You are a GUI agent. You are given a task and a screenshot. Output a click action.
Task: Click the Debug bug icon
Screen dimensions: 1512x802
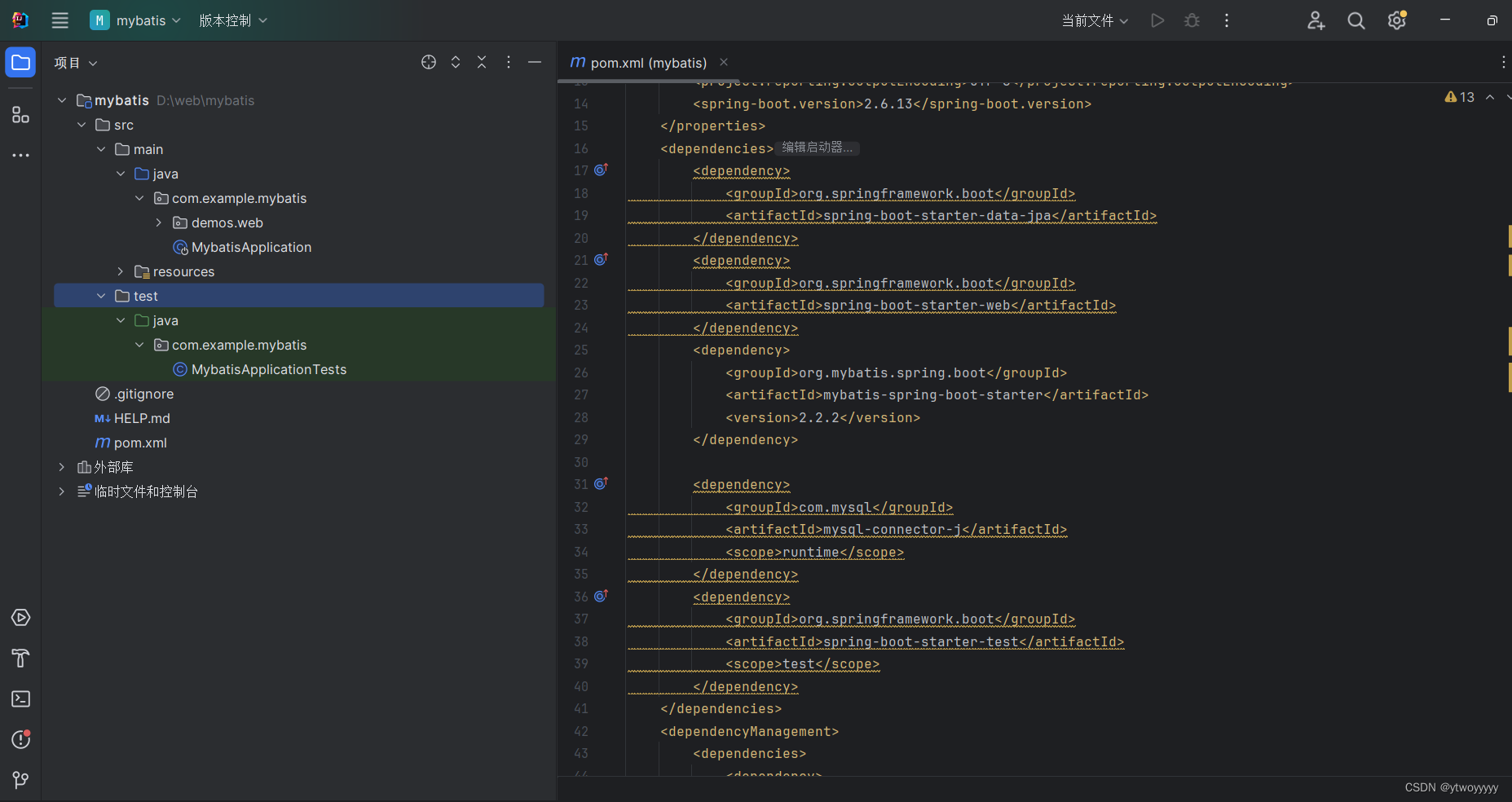coord(1192,20)
